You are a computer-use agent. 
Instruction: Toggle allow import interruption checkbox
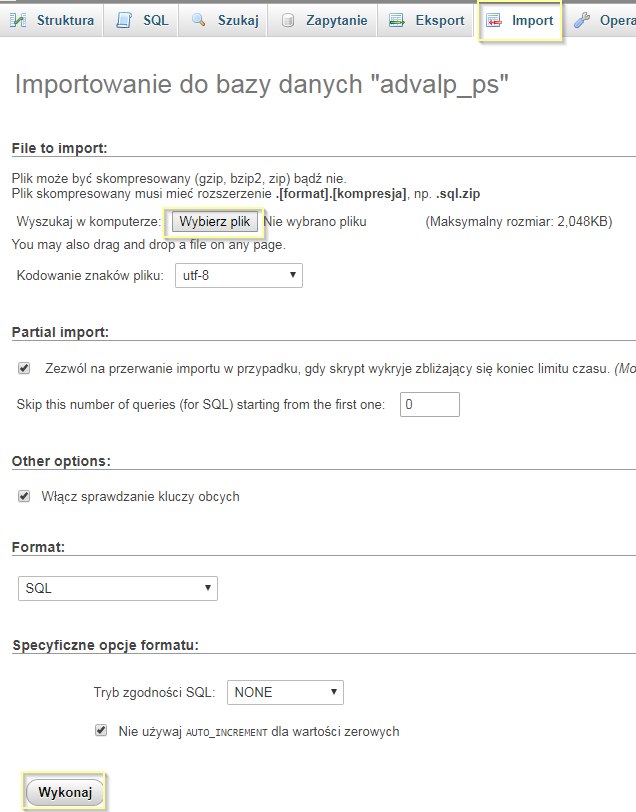point(24,368)
